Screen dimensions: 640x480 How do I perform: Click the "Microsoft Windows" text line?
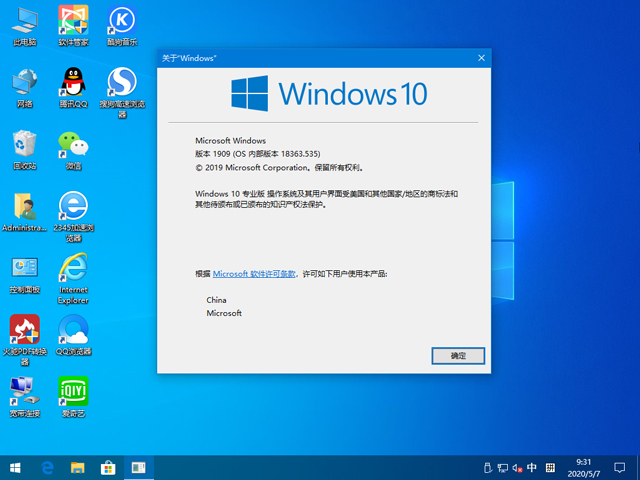click(230, 140)
